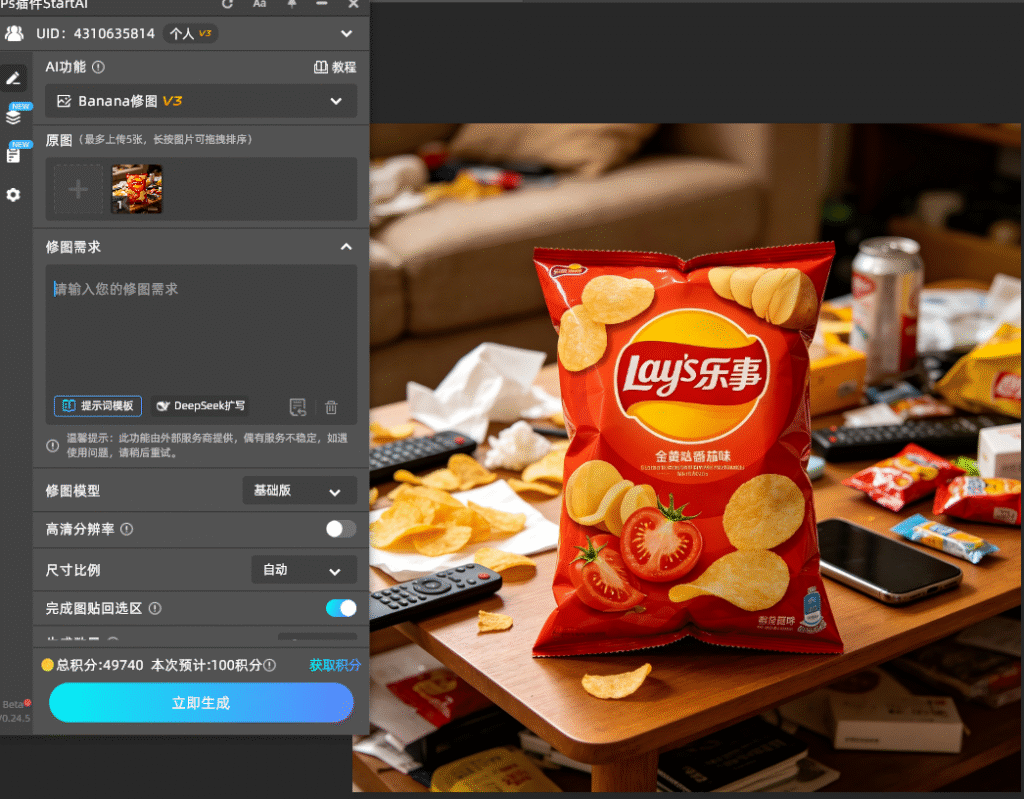Image resolution: width=1024 pixels, height=799 pixels.
Task: Click the UID: 4310635814 text
Action: [95, 33]
